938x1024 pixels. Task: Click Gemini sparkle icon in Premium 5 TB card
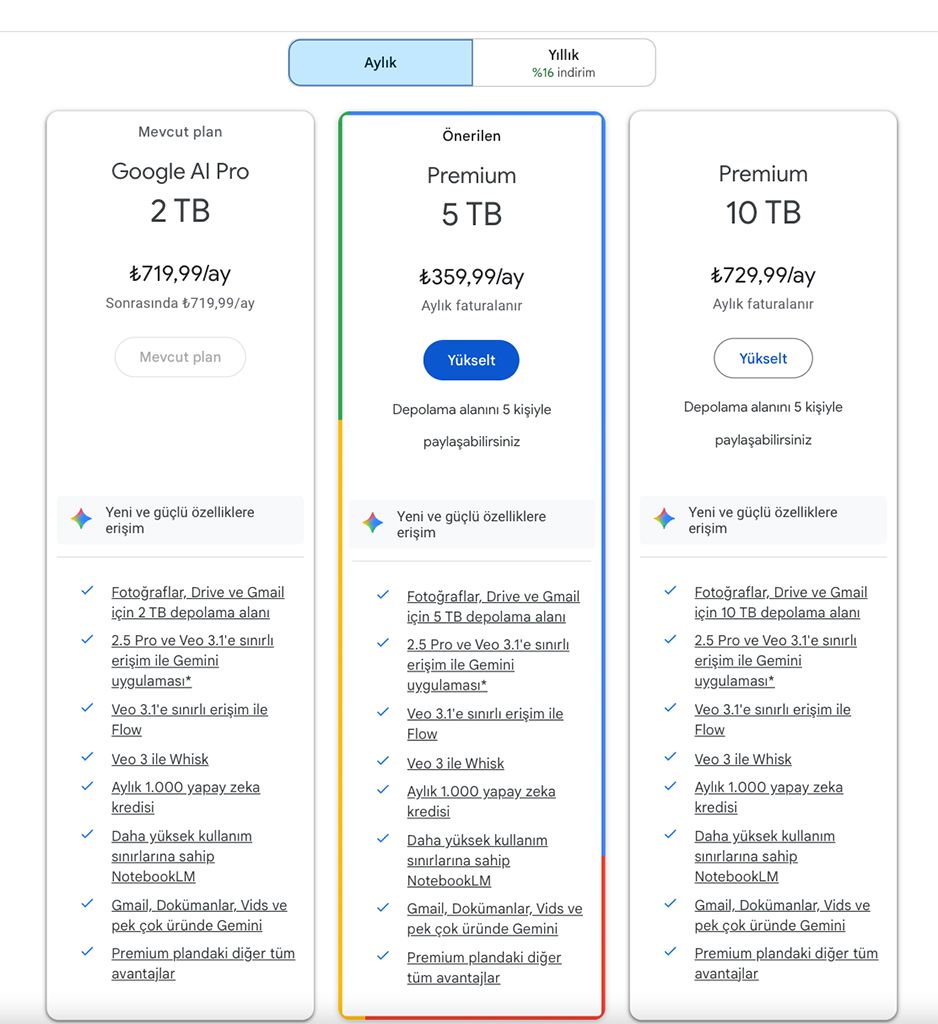373,523
